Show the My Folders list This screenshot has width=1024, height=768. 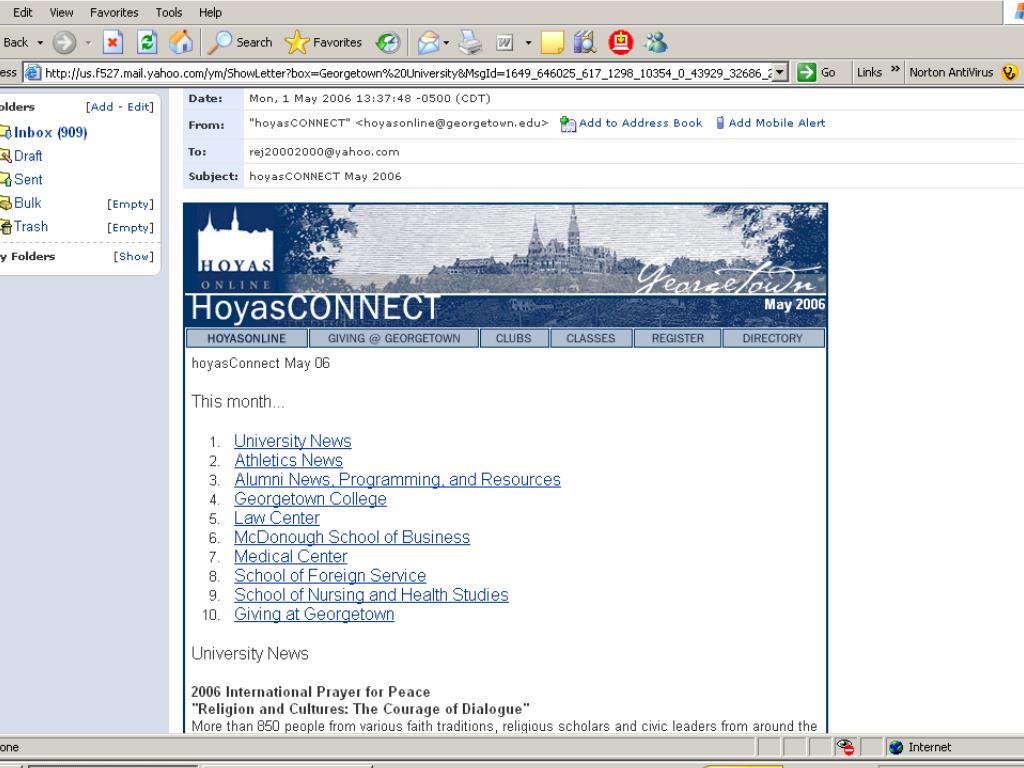click(x=134, y=257)
